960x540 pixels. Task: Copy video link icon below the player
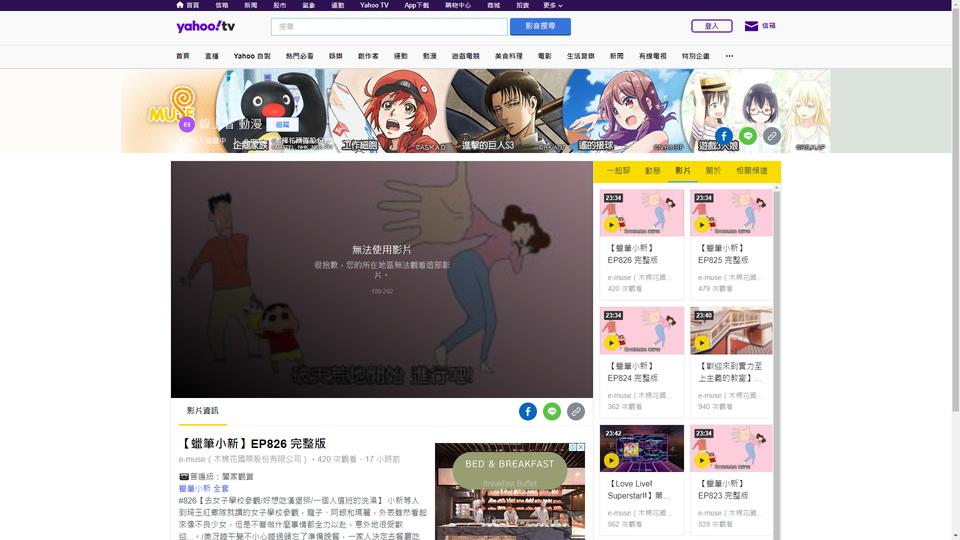(x=576, y=411)
